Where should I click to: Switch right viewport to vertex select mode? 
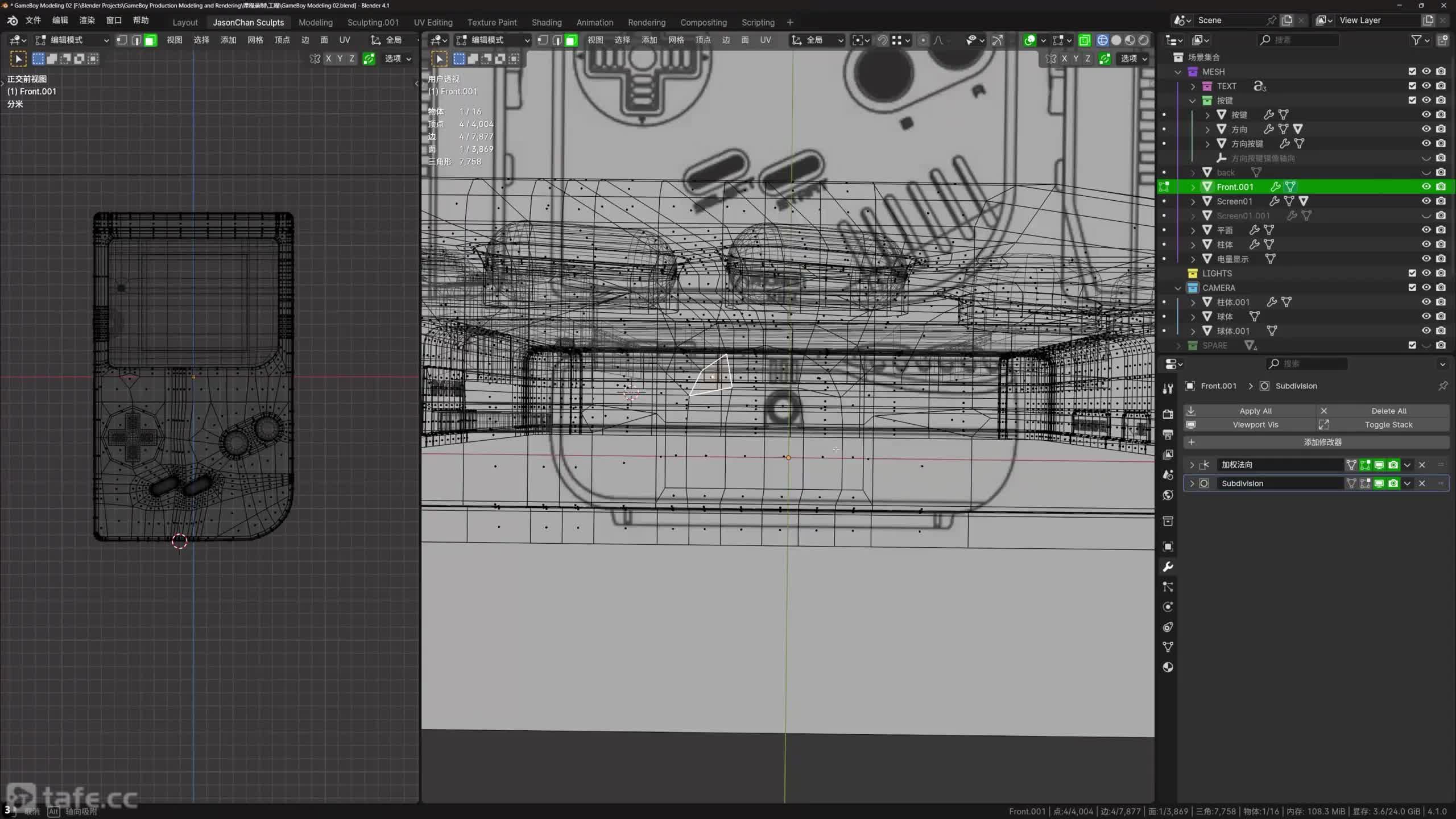tap(543, 40)
